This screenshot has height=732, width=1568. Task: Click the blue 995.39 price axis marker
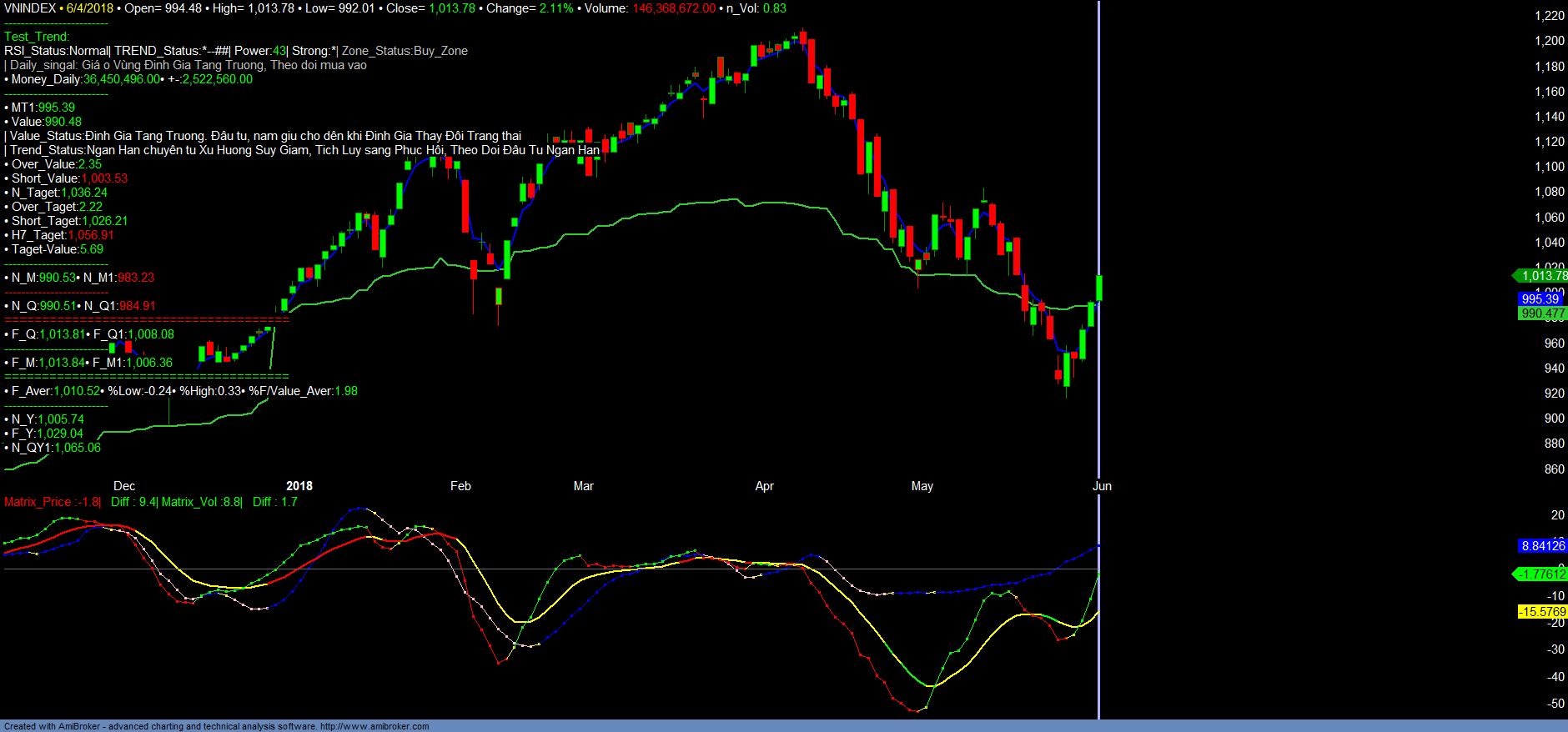pos(1540,298)
